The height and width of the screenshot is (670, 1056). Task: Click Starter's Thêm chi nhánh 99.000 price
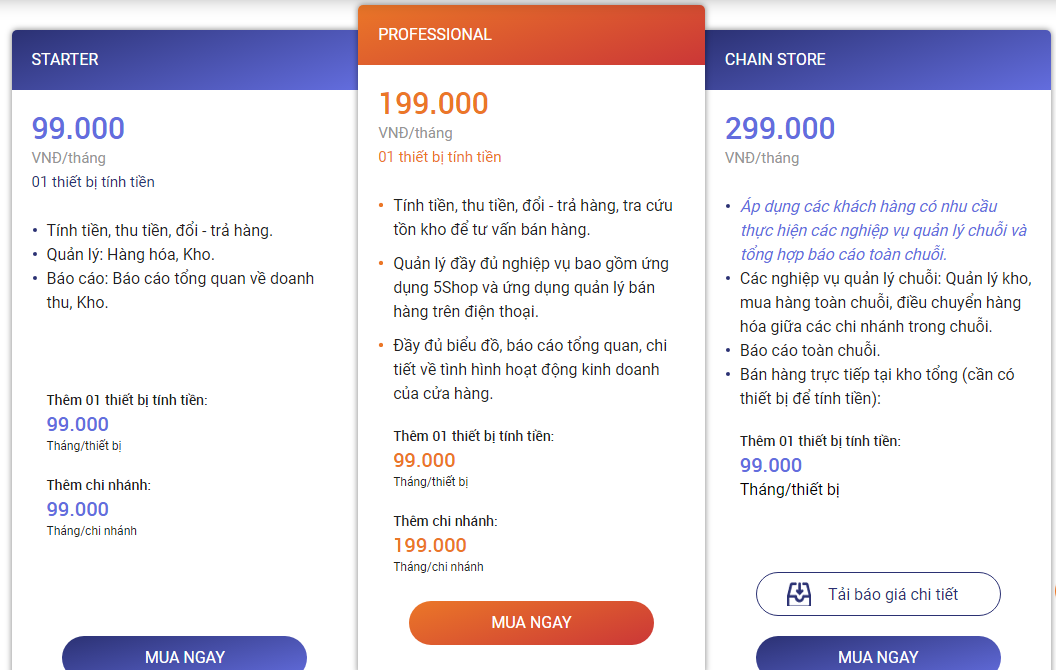pos(78,509)
